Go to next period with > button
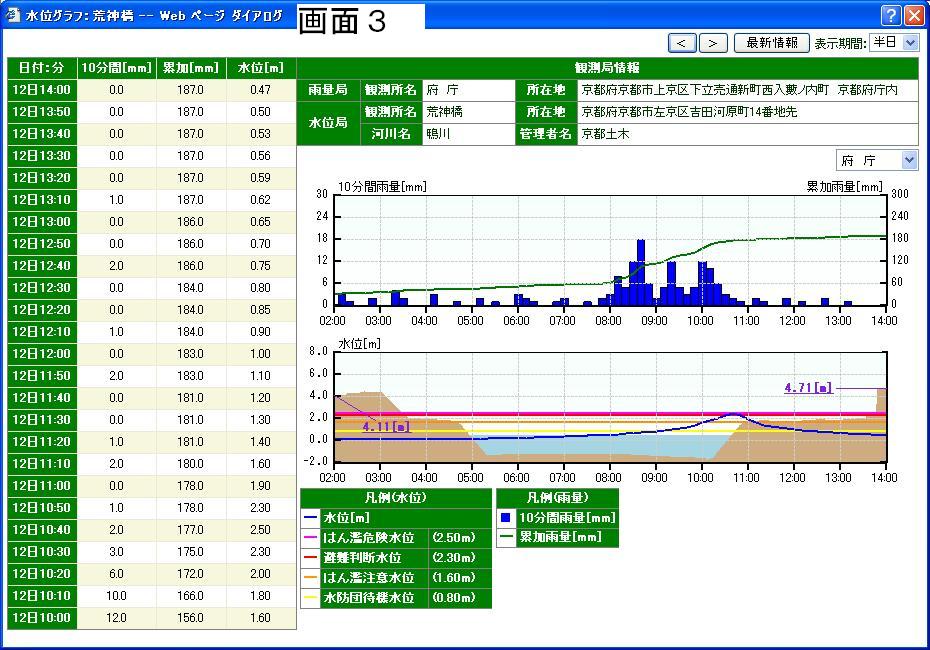 [713, 43]
